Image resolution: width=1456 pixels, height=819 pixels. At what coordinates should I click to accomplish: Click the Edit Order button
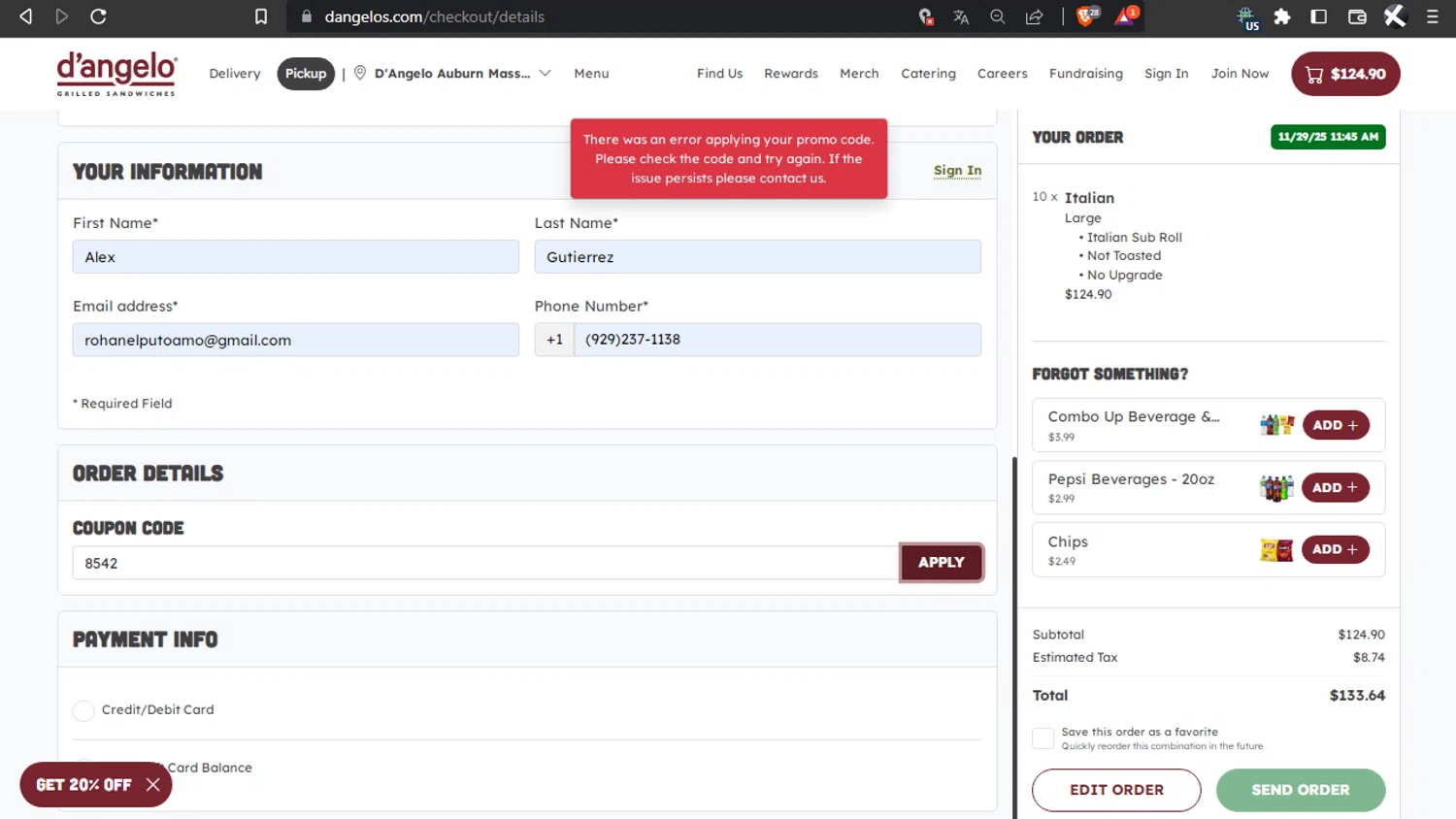point(1116,790)
